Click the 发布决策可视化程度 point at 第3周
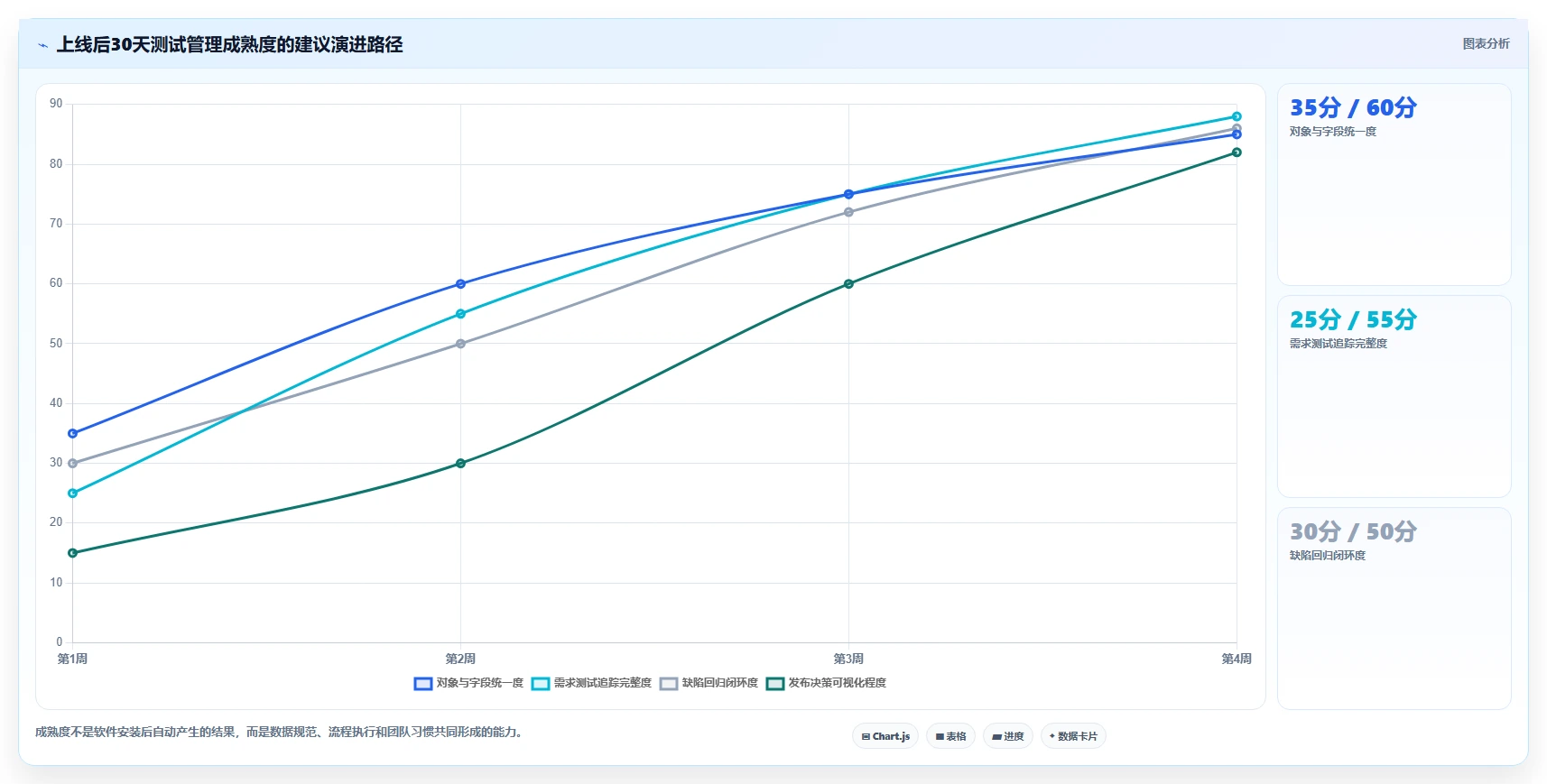Image resolution: width=1547 pixels, height=784 pixels. [849, 284]
